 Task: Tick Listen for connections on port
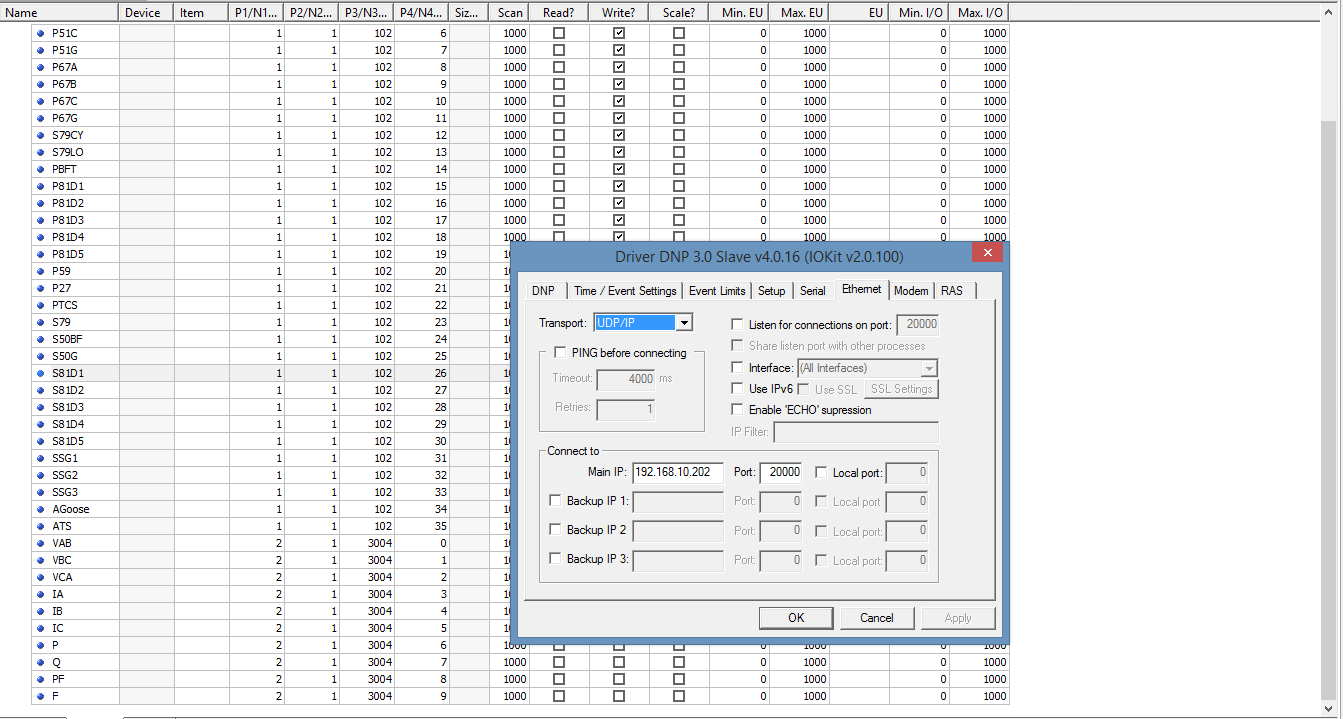click(x=738, y=325)
